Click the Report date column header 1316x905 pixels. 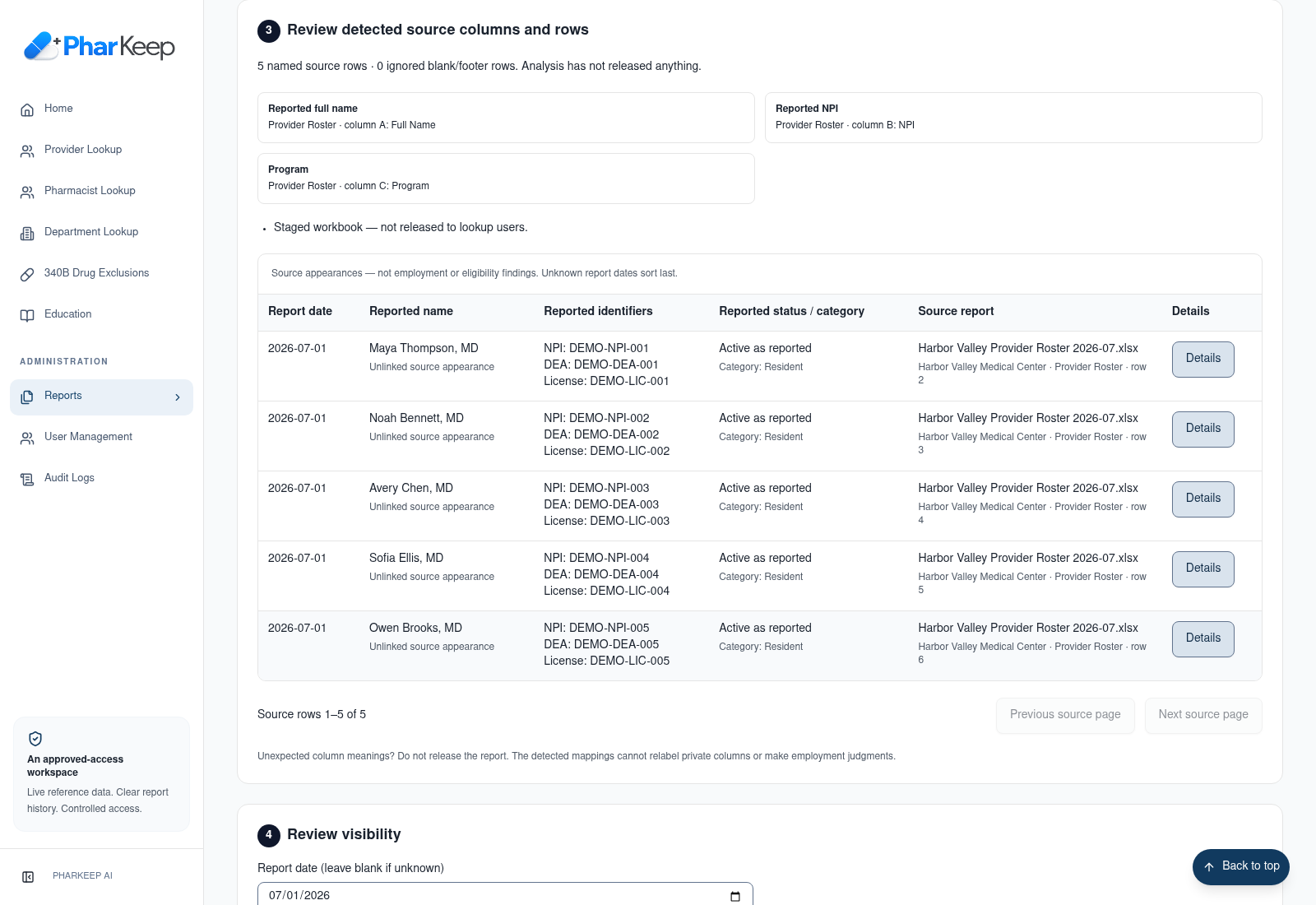point(300,311)
